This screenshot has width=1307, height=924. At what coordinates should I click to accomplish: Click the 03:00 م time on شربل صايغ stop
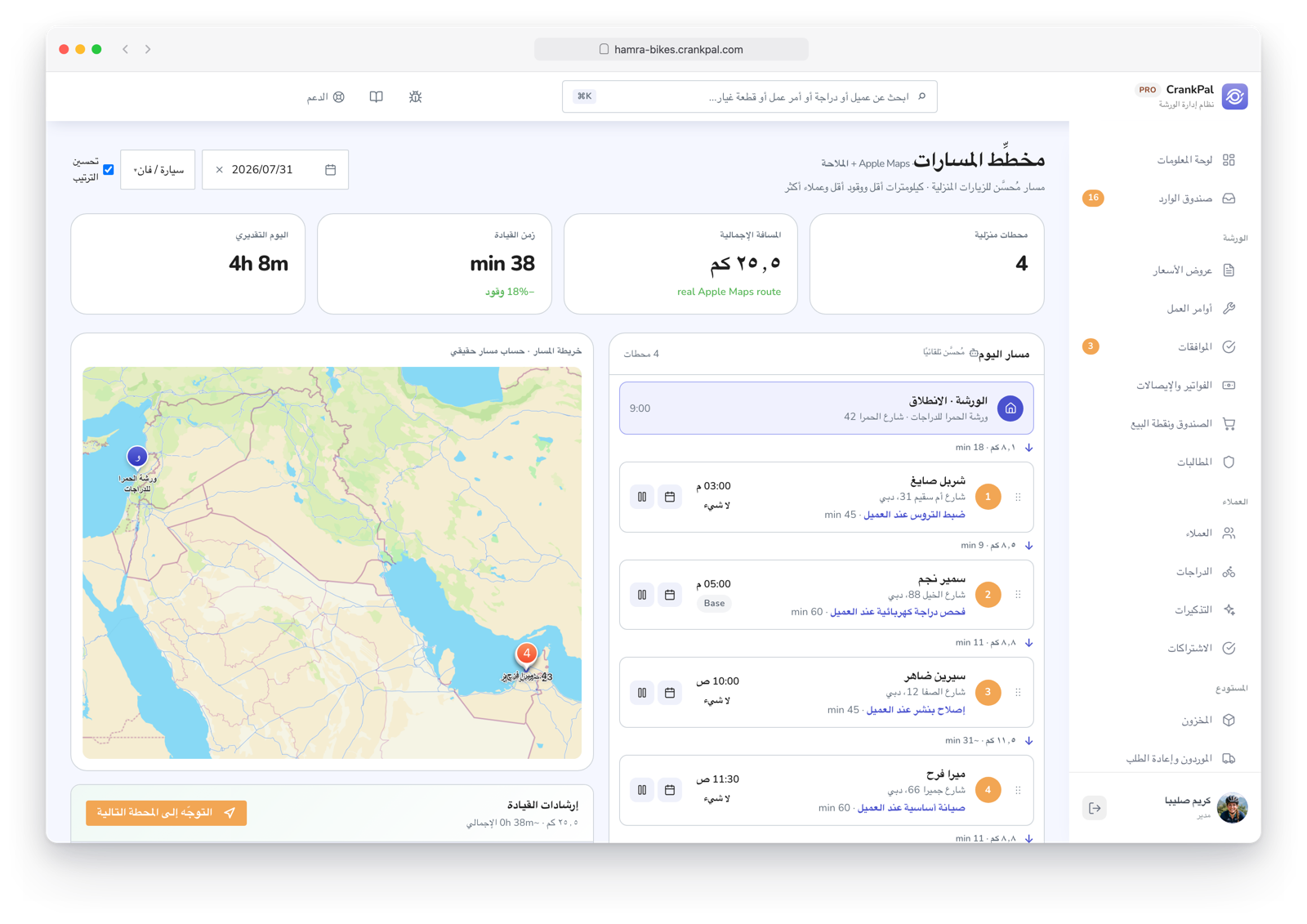[713, 486]
